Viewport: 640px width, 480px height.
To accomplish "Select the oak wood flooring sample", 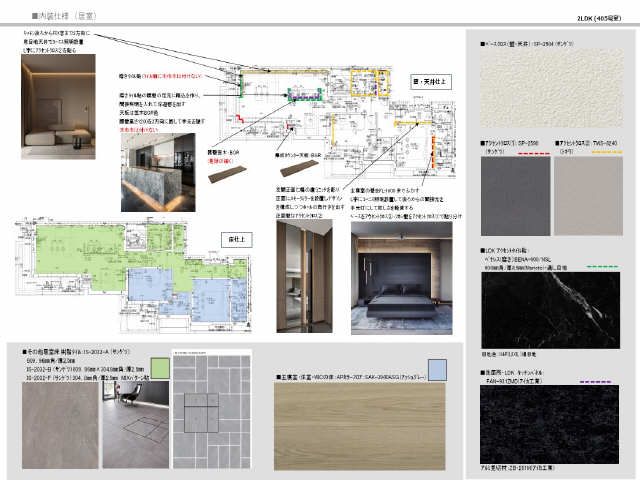I will tap(360, 427).
